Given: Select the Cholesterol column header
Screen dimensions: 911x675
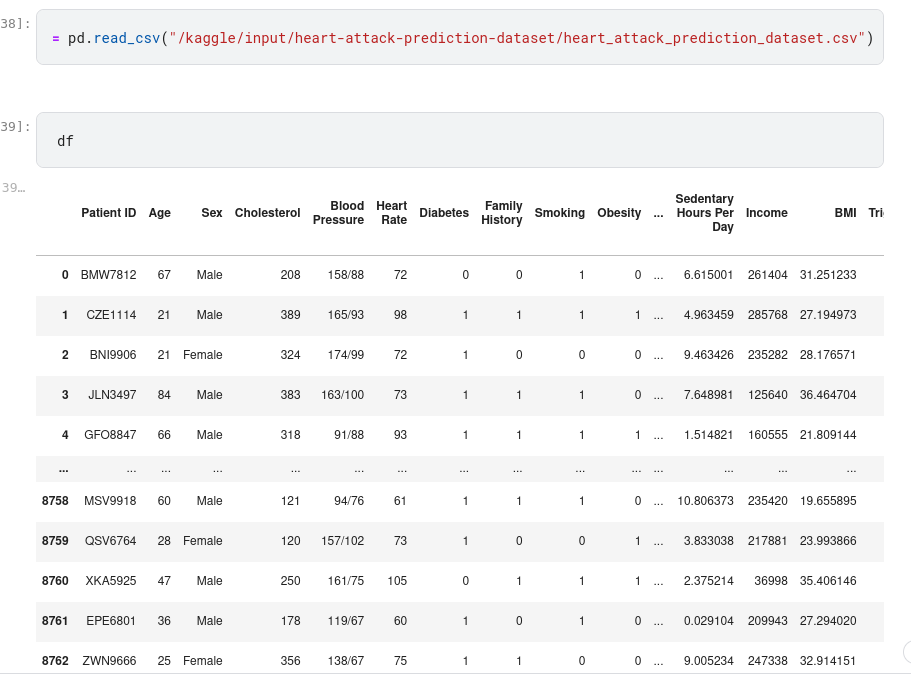Looking at the screenshot, I should [x=267, y=213].
